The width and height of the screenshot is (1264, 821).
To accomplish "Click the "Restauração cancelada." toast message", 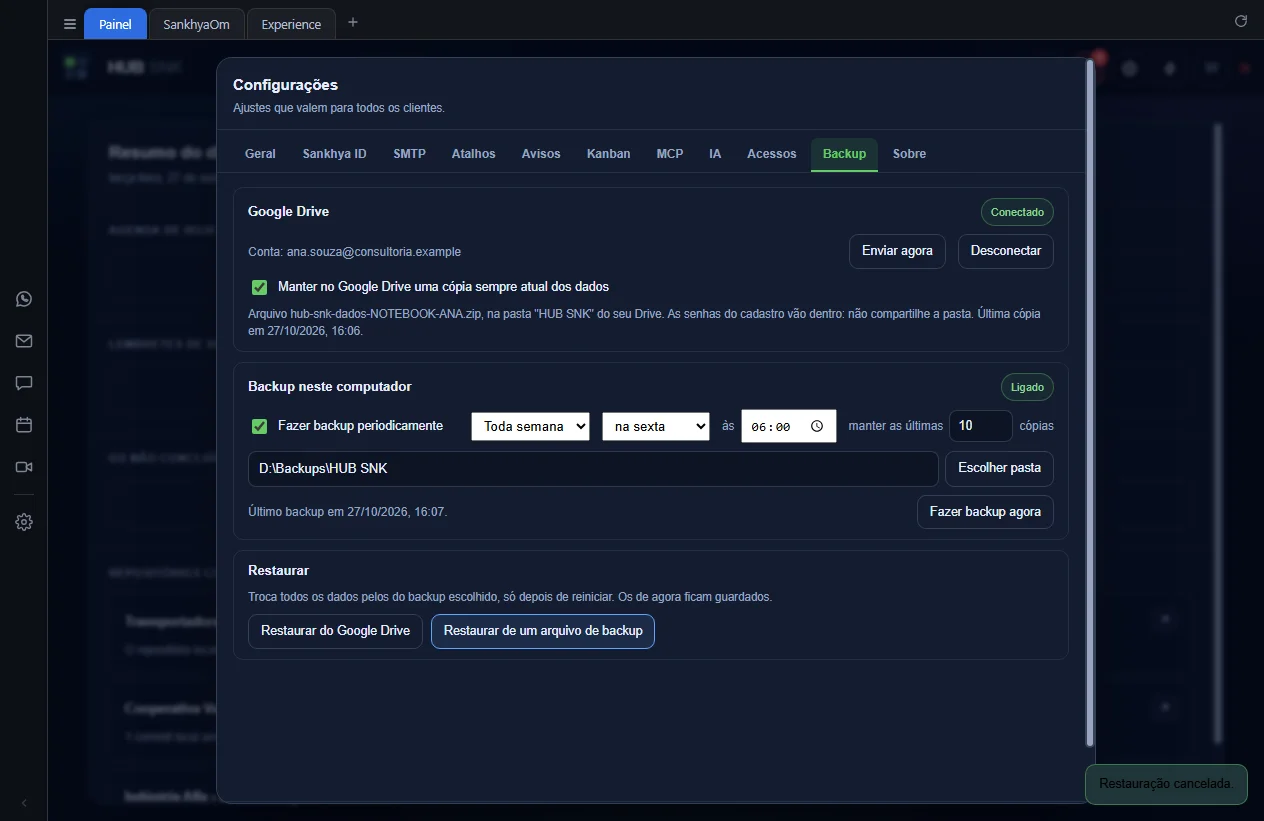I will pyautogui.click(x=1166, y=784).
